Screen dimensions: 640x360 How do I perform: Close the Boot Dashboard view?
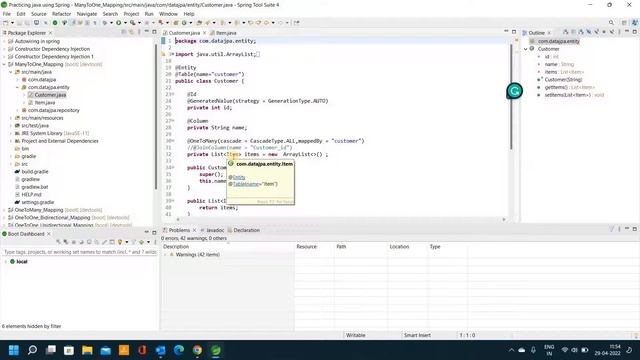pyautogui.click(x=49, y=234)
